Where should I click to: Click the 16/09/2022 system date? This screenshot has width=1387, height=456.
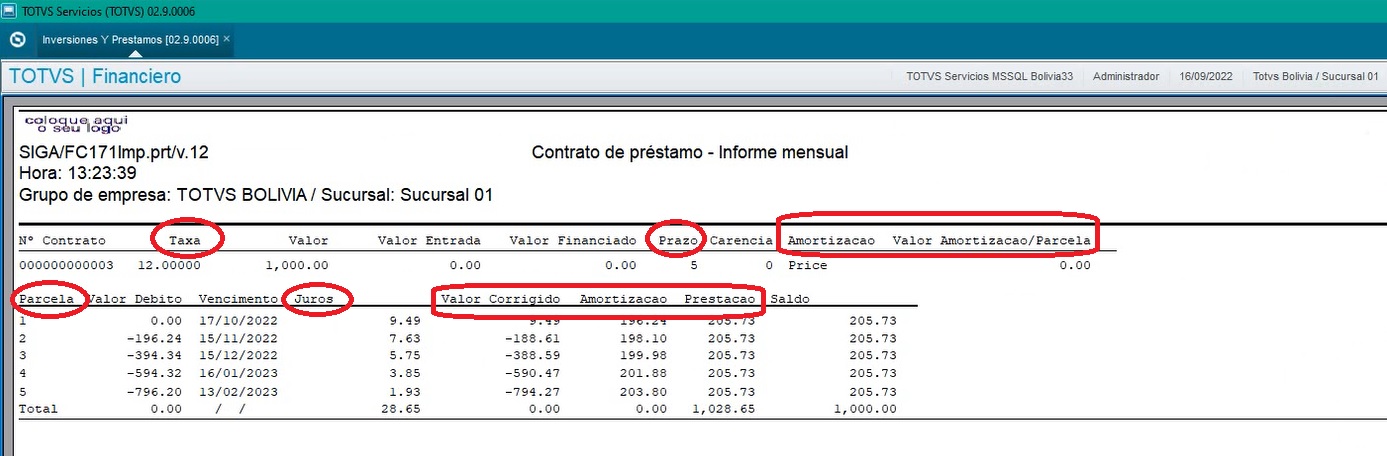click(x=1206, y=76)
